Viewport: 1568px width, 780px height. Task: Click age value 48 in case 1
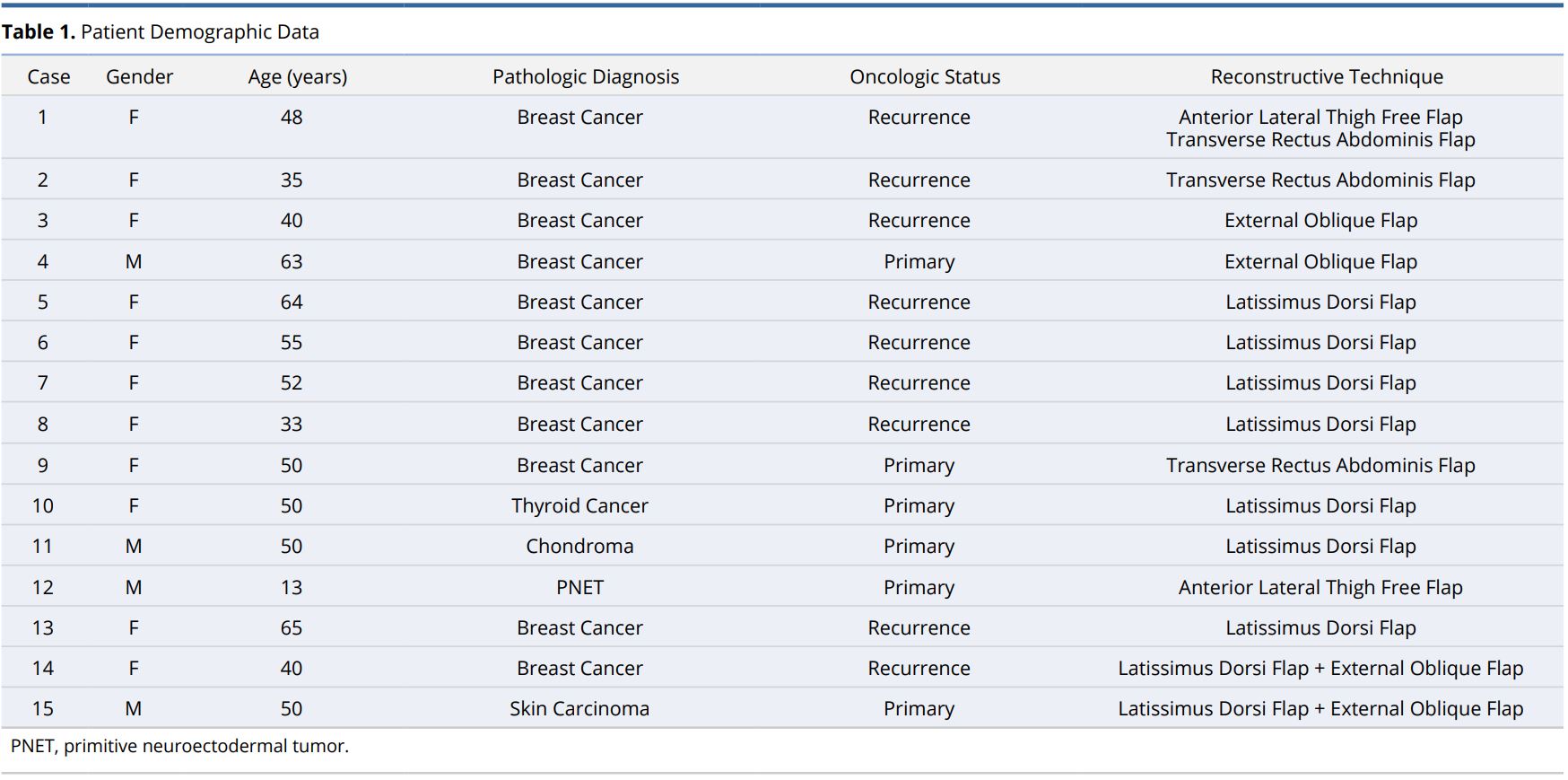click(292, 118)
